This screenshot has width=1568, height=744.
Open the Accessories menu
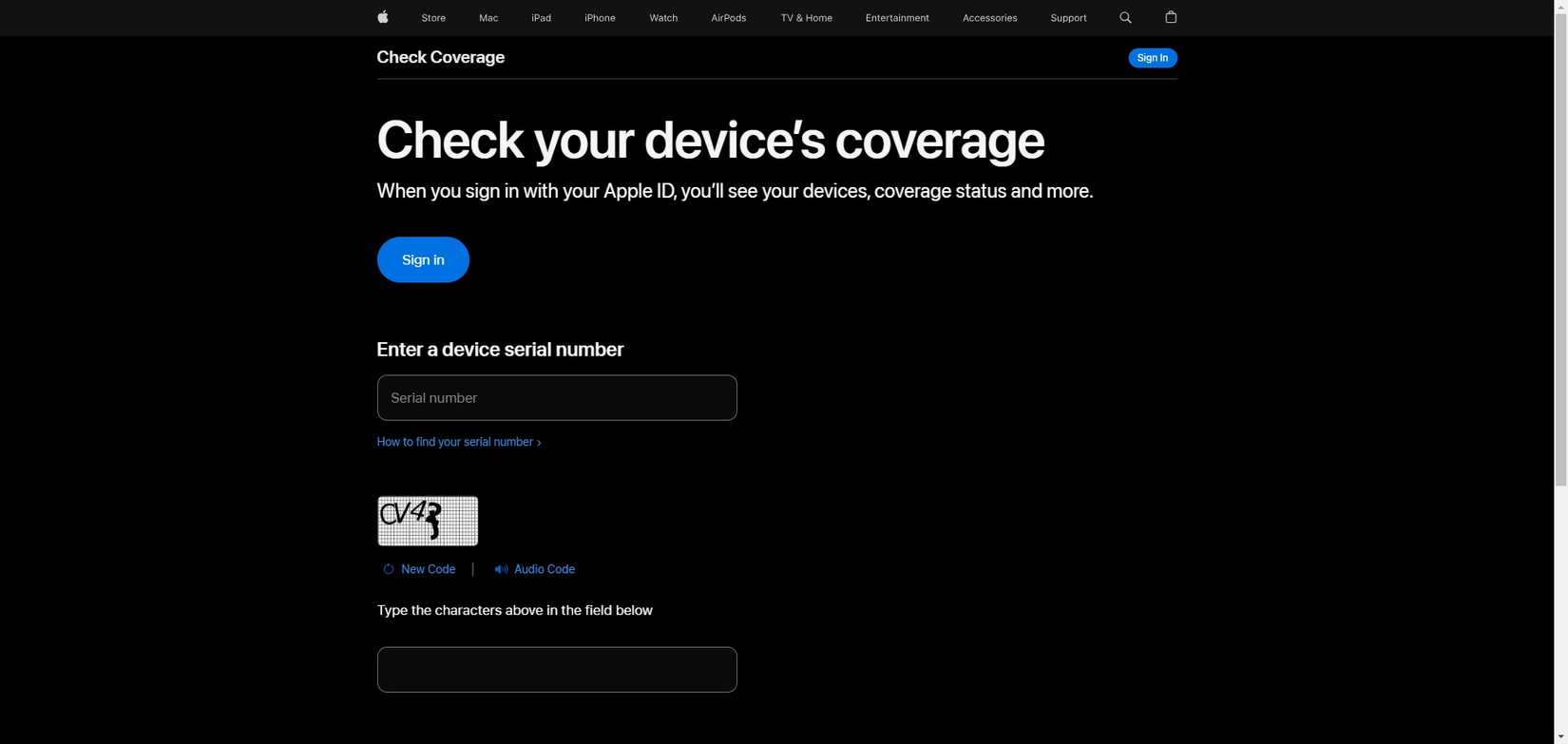[x=990, y=18]
